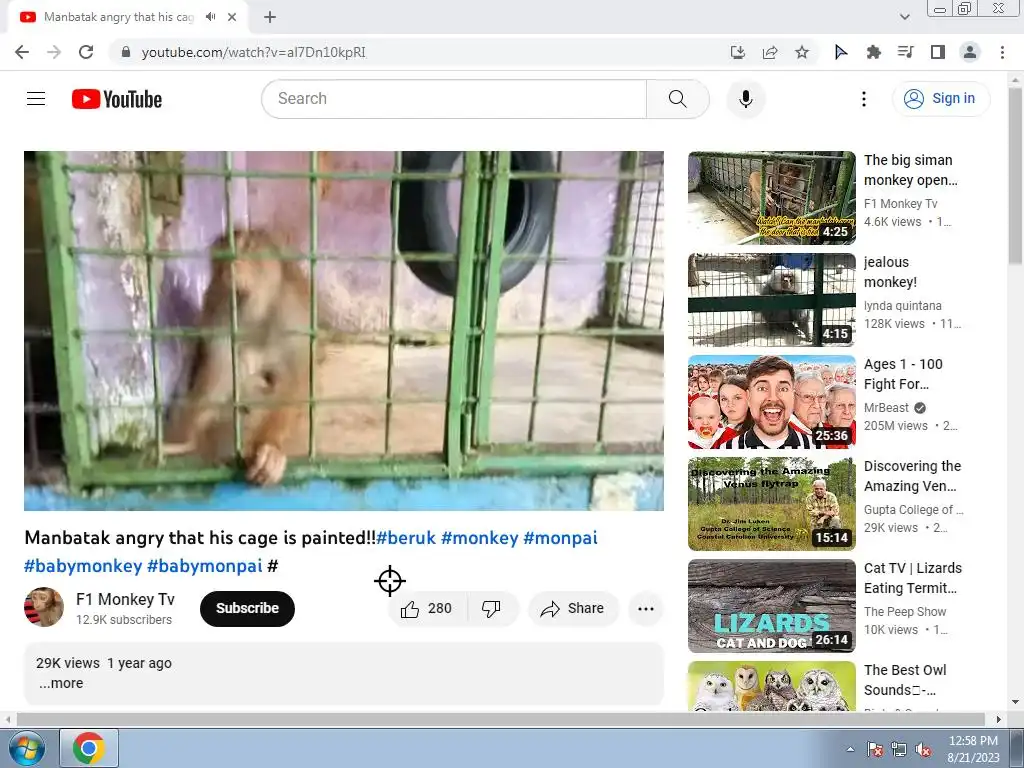This screenshot has height=768, width=1024.
Task: Mute the tab via speaker icon
Action: coord(210,17)
